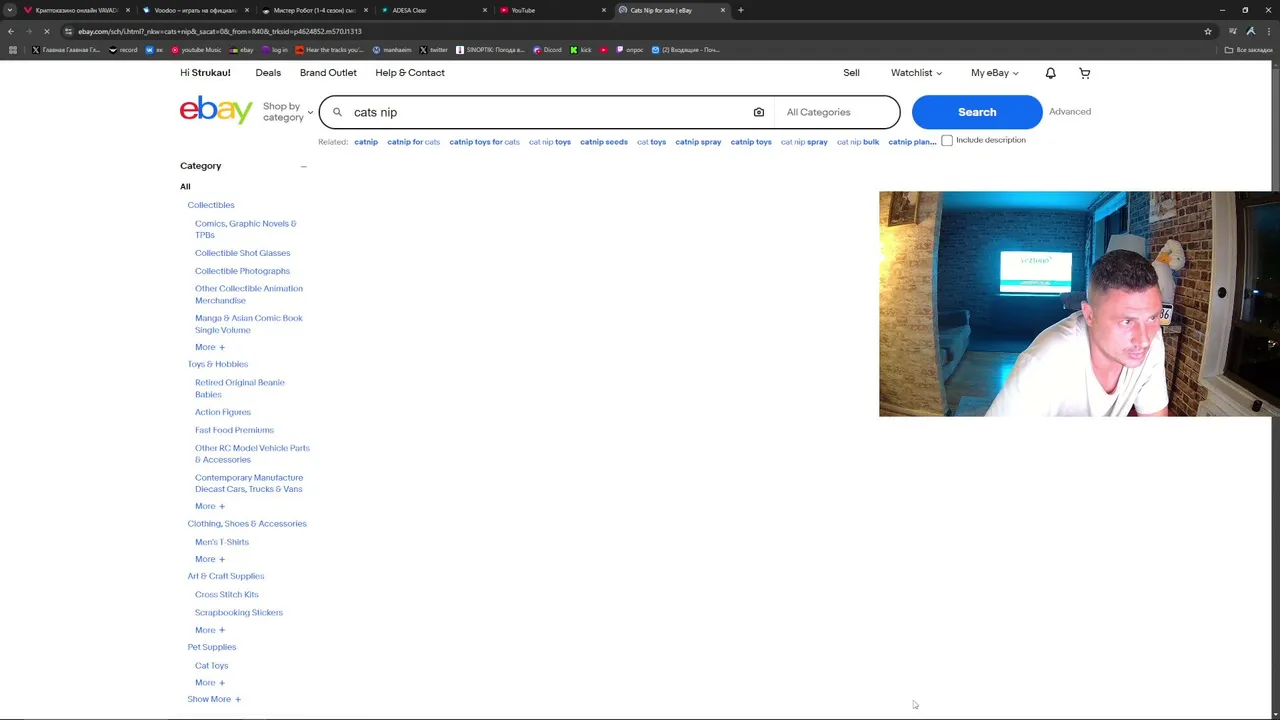The height and width of the screenshot is (720, 1280).
Task: Select Men's T-Shirts category
Action: (x=222, y=542)
